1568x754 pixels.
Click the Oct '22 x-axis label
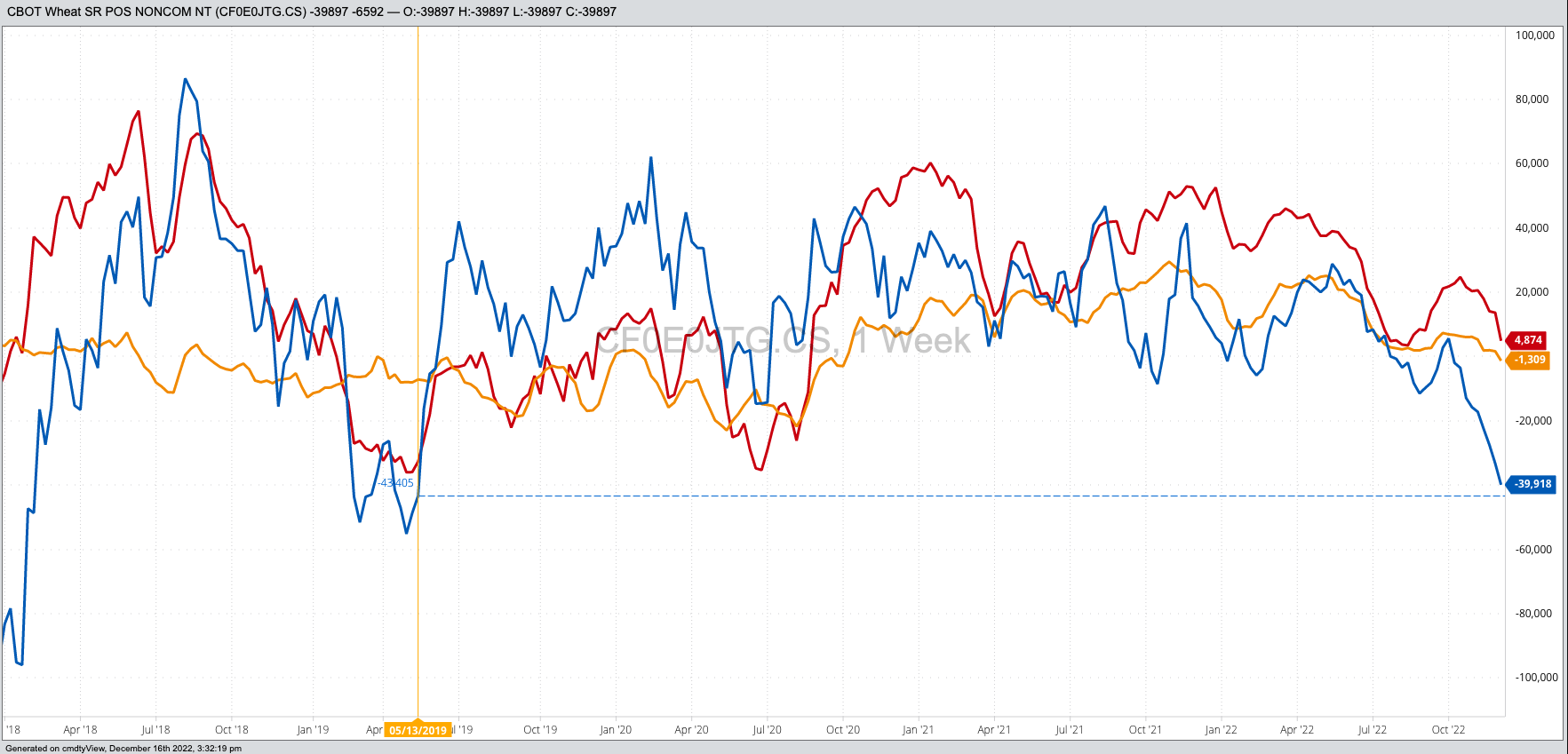[x=1448, y=730]
